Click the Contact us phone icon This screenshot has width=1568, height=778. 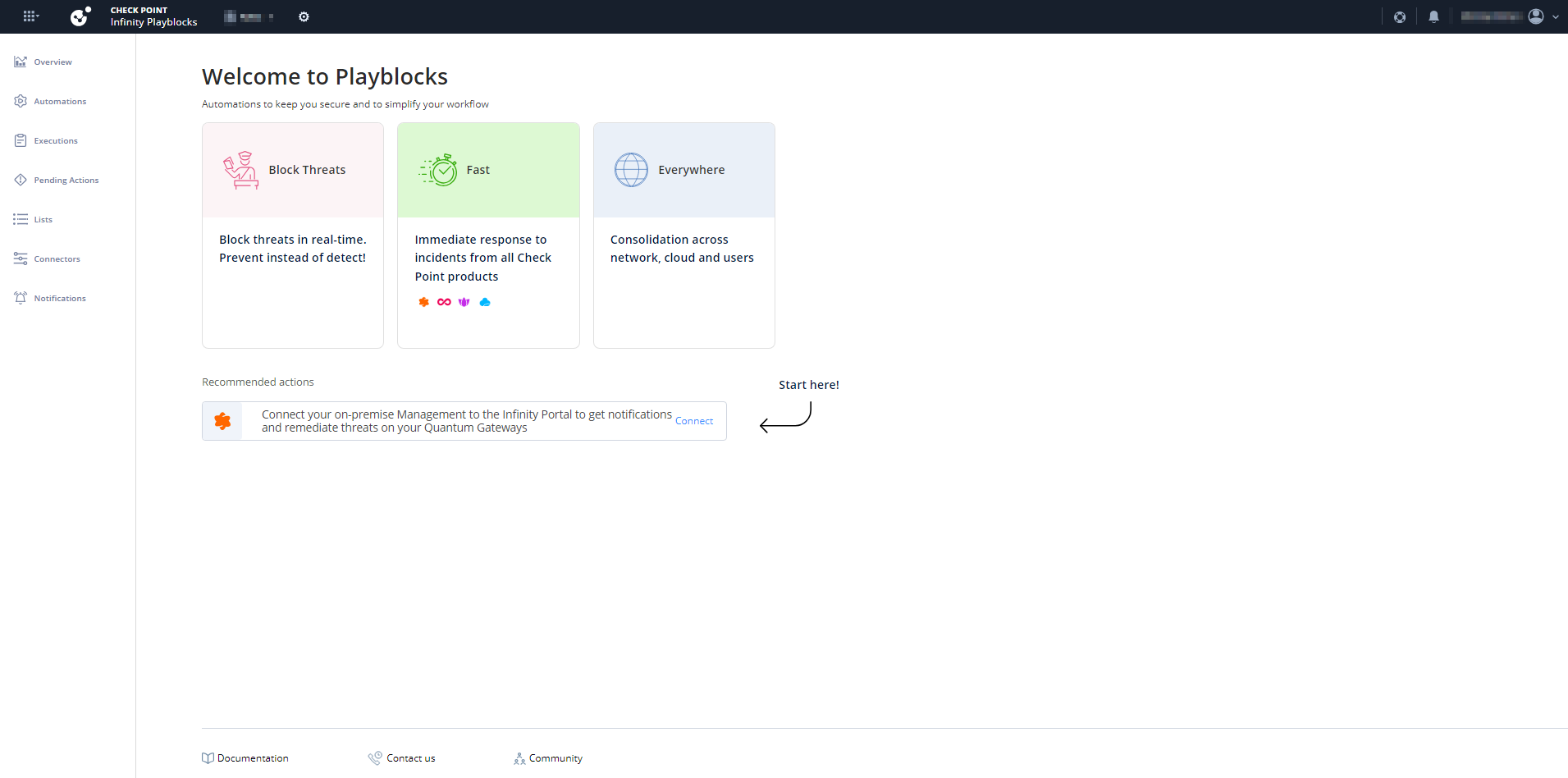click(x=375, y=758)
